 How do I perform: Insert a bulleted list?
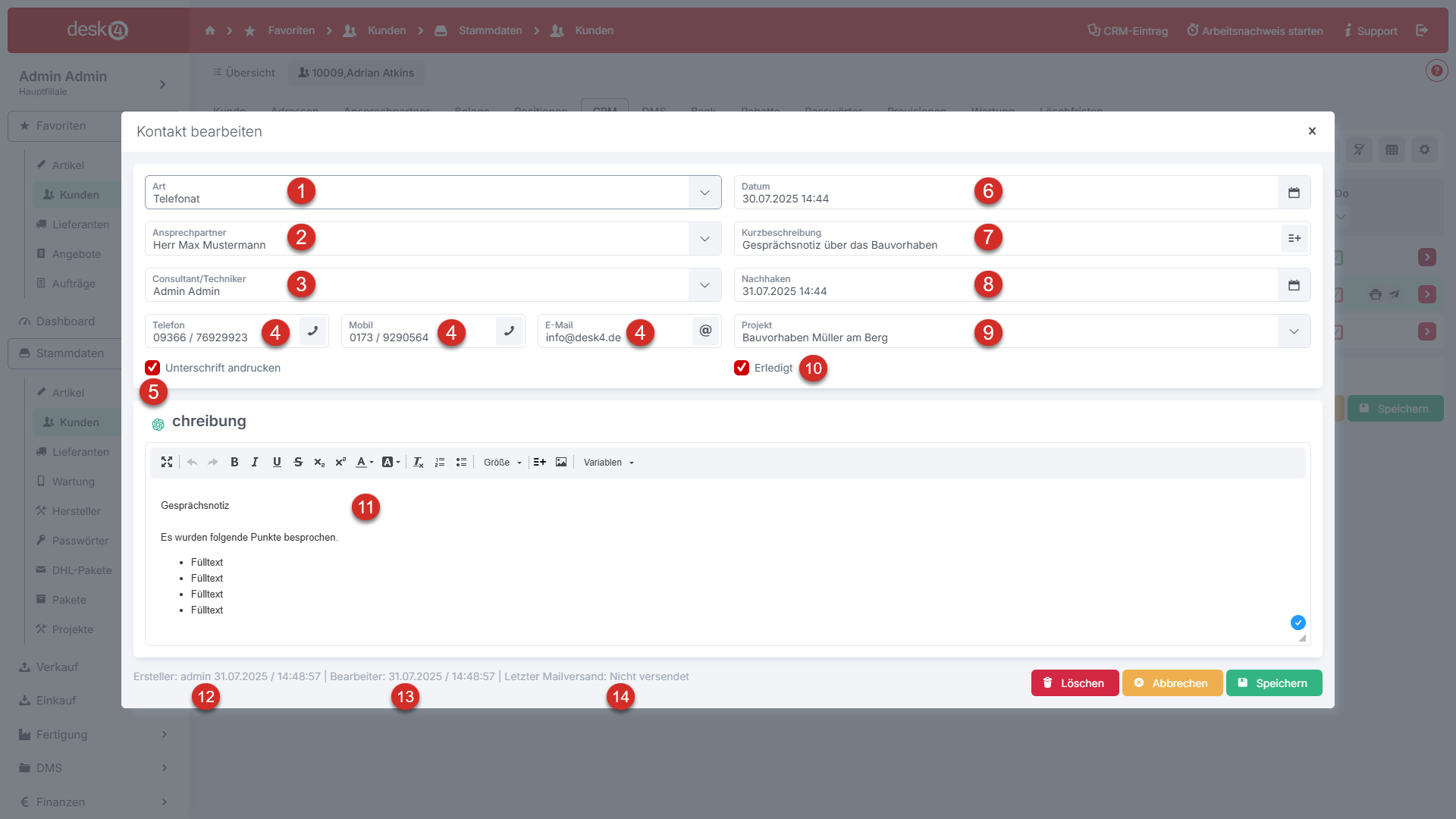[x=461, y=462]
